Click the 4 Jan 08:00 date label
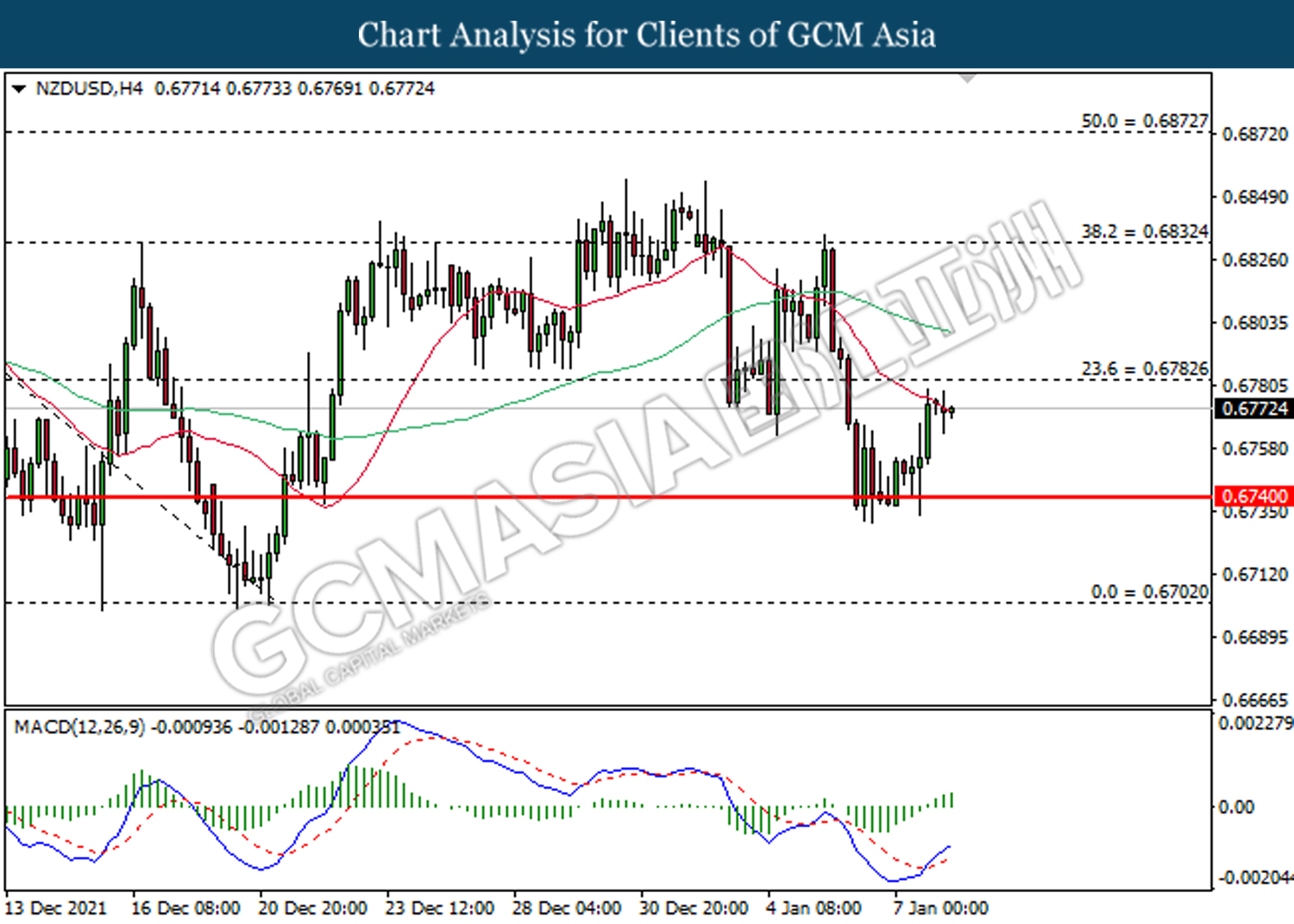The image size is (1294, 924). 813,908
